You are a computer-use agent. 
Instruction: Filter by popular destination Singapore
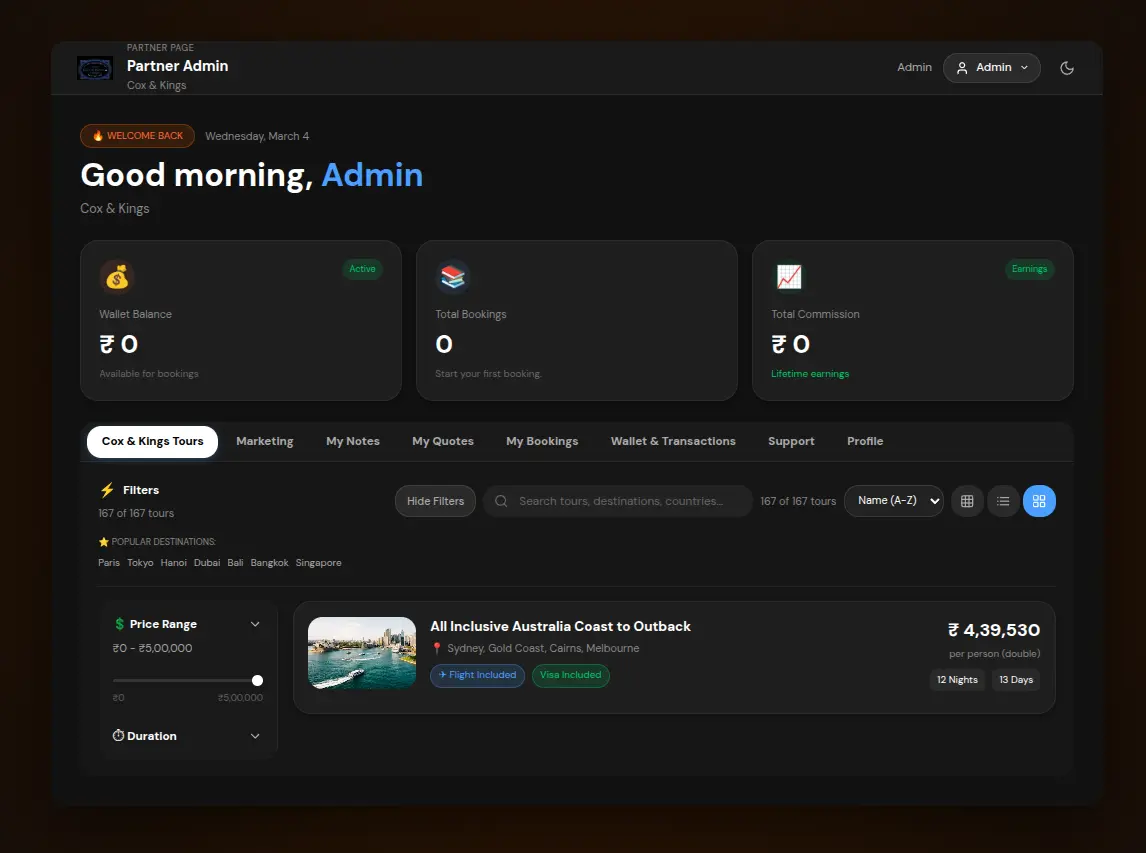coord(319,563)
